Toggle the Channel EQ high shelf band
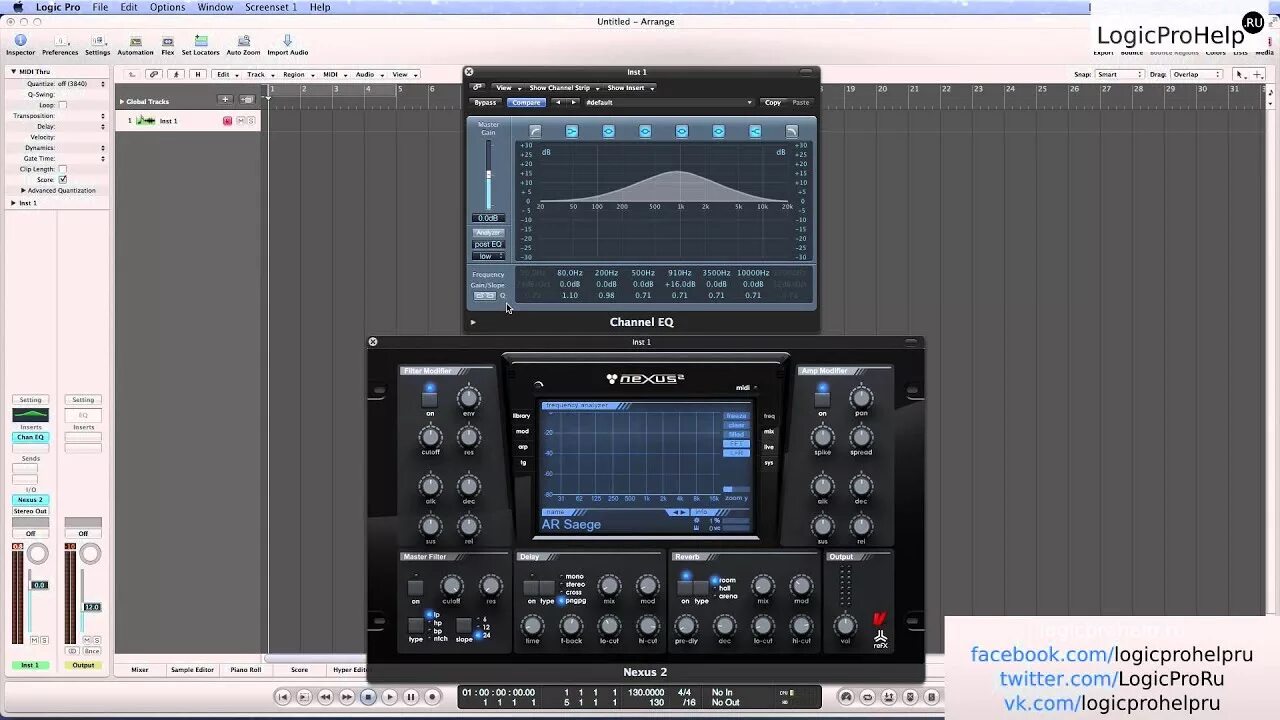1280x720 pixels. [x=755, y=131]
